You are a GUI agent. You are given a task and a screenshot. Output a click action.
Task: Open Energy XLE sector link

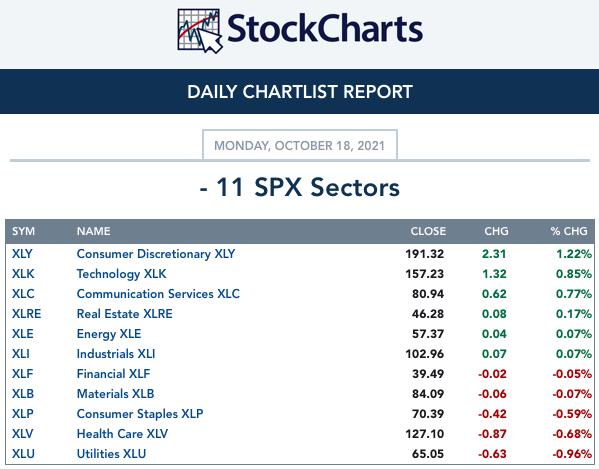pyautogui.click(x=109, y=334)
